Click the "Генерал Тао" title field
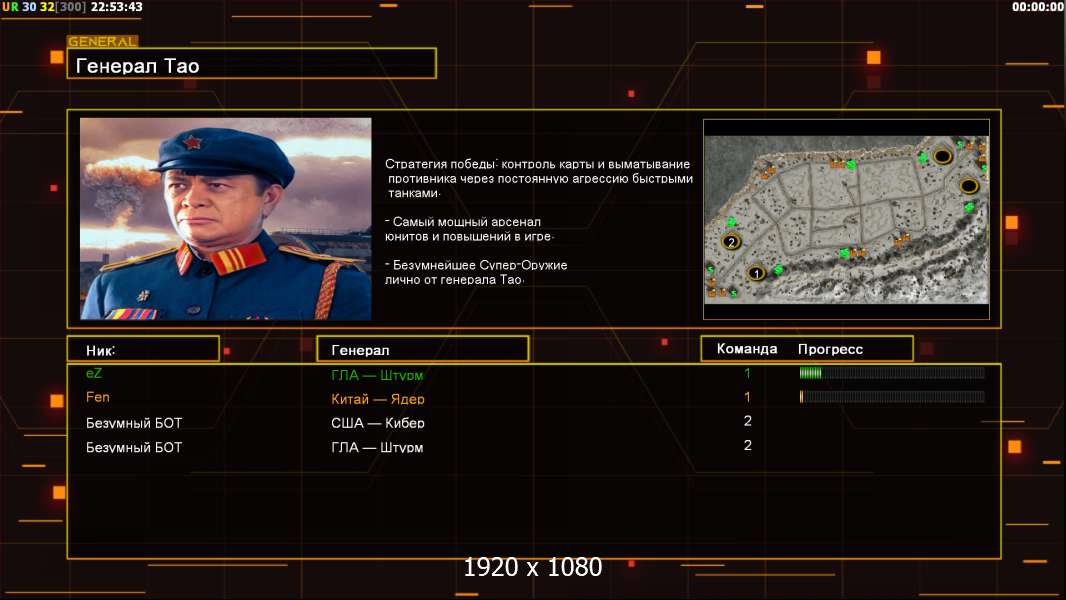Viewport: 1066px width, 600px height. 252,63
